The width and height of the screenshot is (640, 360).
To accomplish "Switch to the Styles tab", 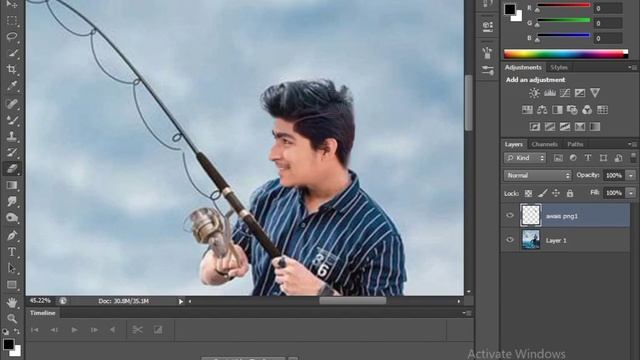I will [x=559, y=67].
